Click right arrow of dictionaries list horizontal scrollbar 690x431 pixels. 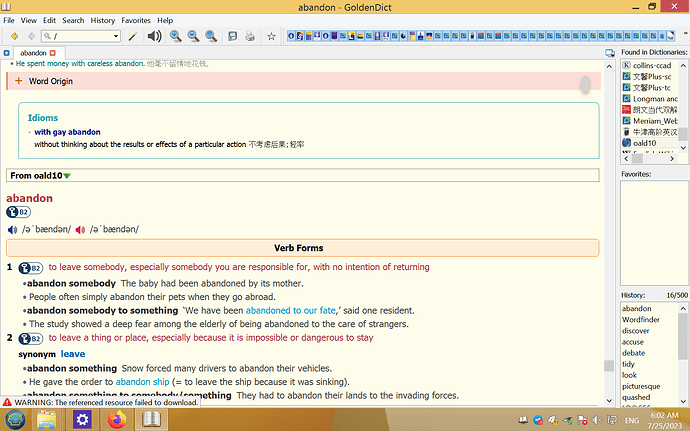[x=672, y=158]
